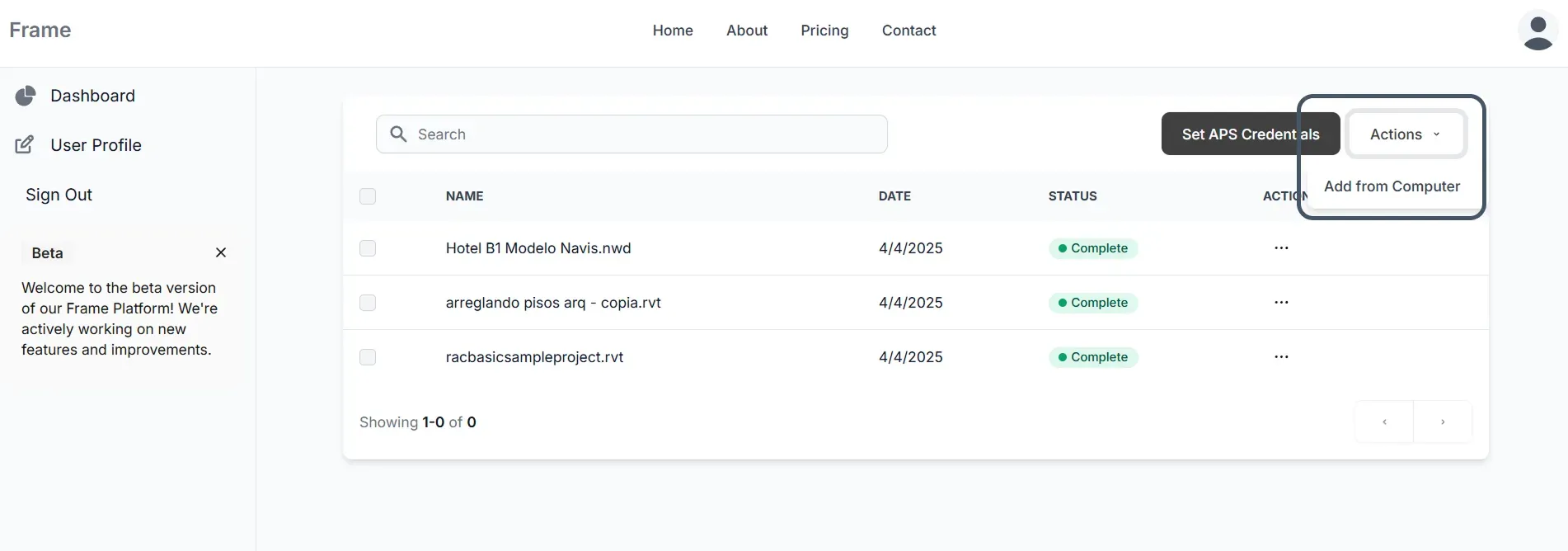Open the Contact page link
Screen dimensions: 1568x551
[x=908, y=31]
